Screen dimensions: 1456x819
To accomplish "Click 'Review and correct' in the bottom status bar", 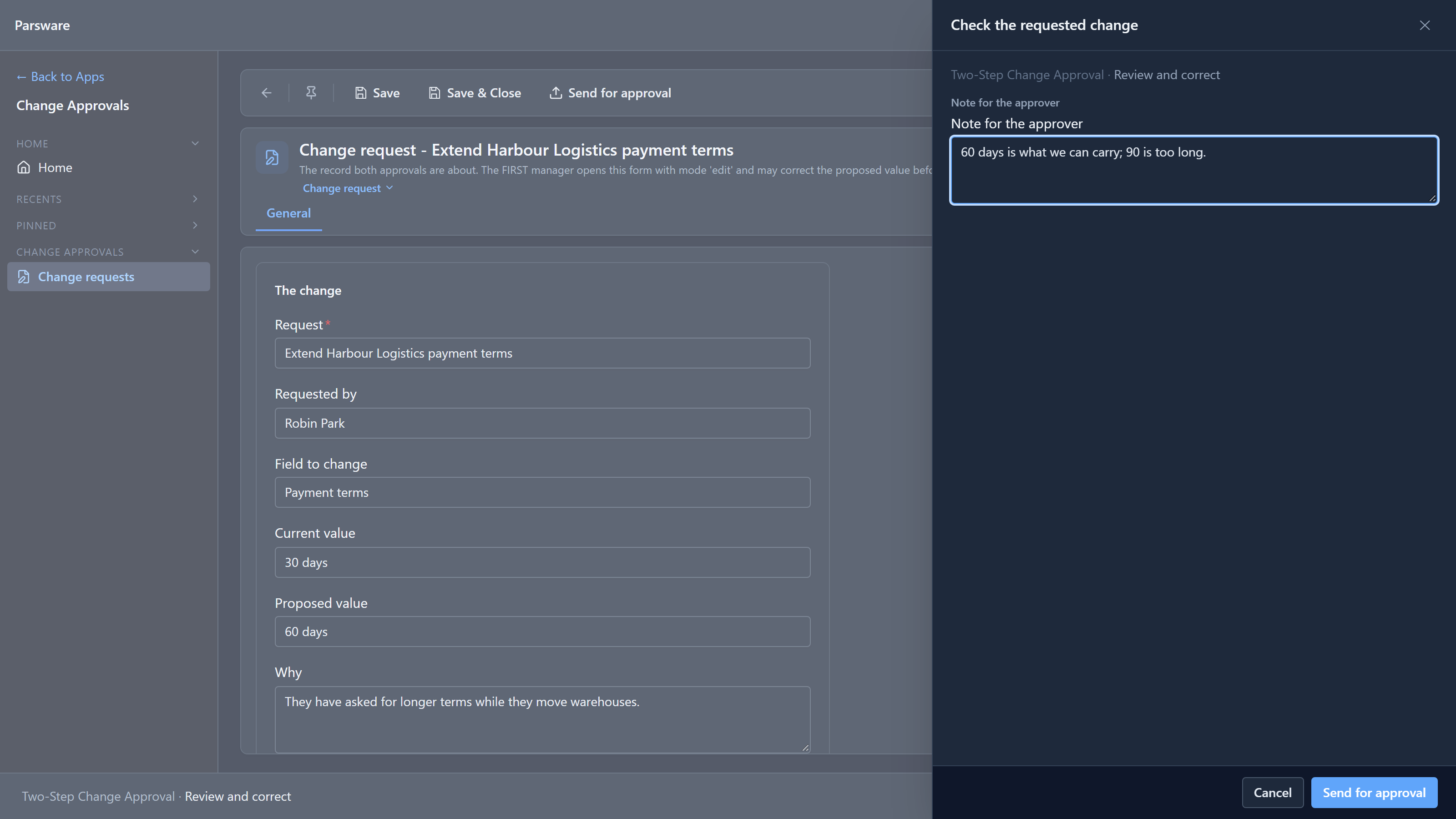I will (238, 796).
